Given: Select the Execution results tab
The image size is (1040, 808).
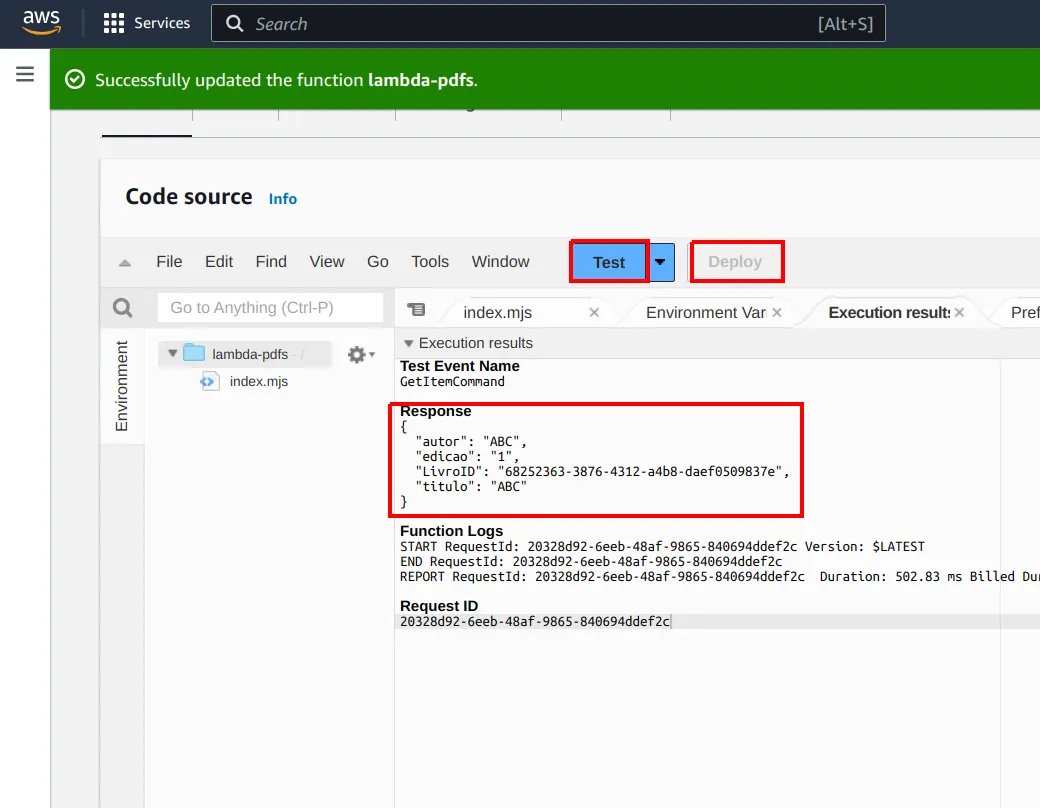Looking at the screenshot, I should tap(889, 312).
